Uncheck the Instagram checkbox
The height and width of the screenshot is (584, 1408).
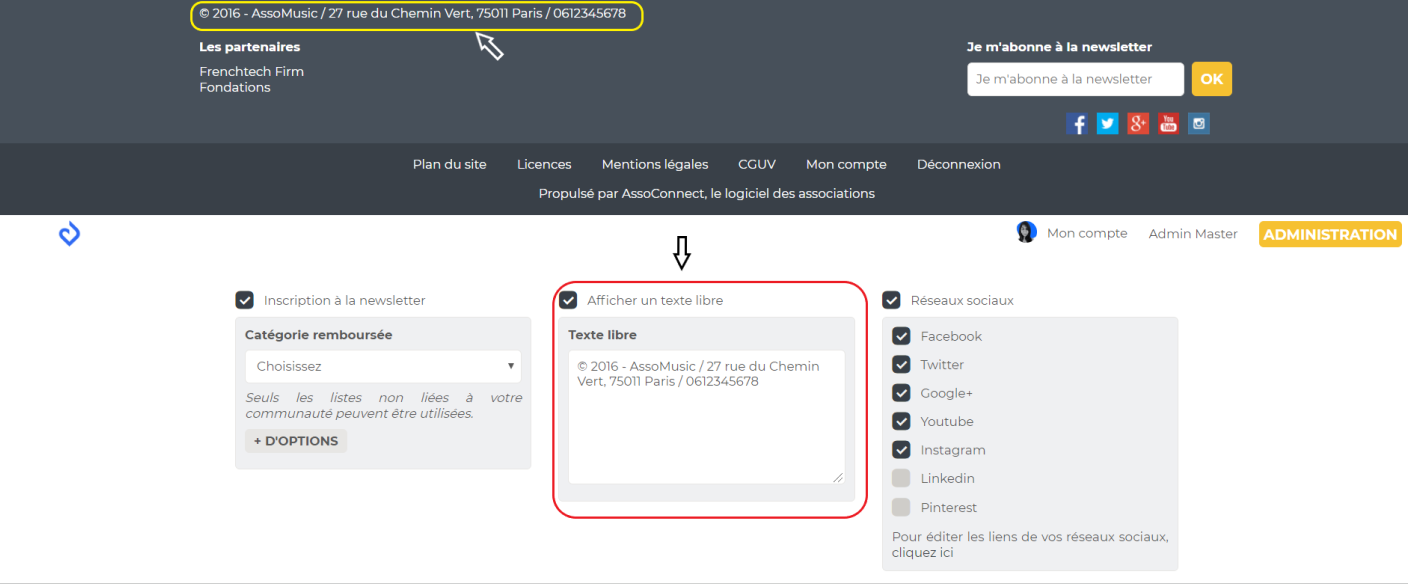[901, 450]
